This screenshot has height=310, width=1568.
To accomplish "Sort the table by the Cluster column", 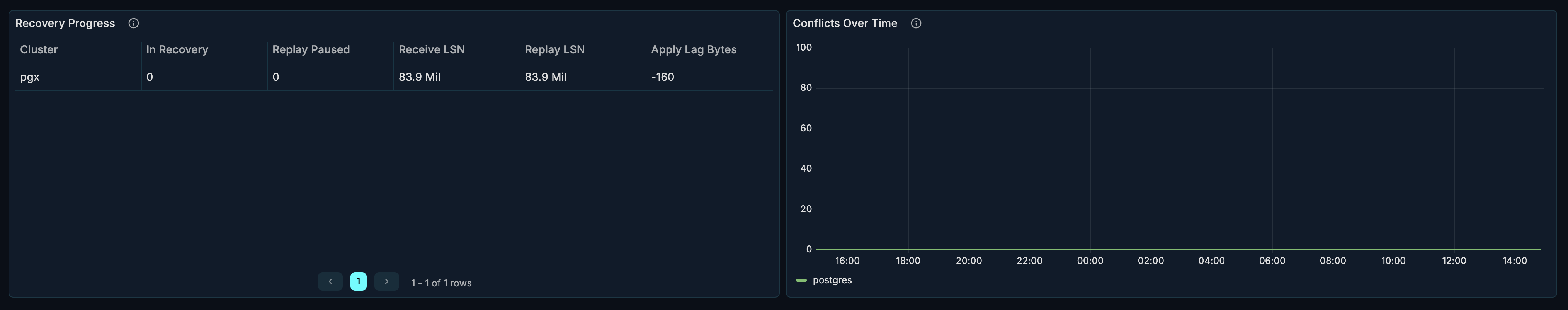I will tap(38, 49).
